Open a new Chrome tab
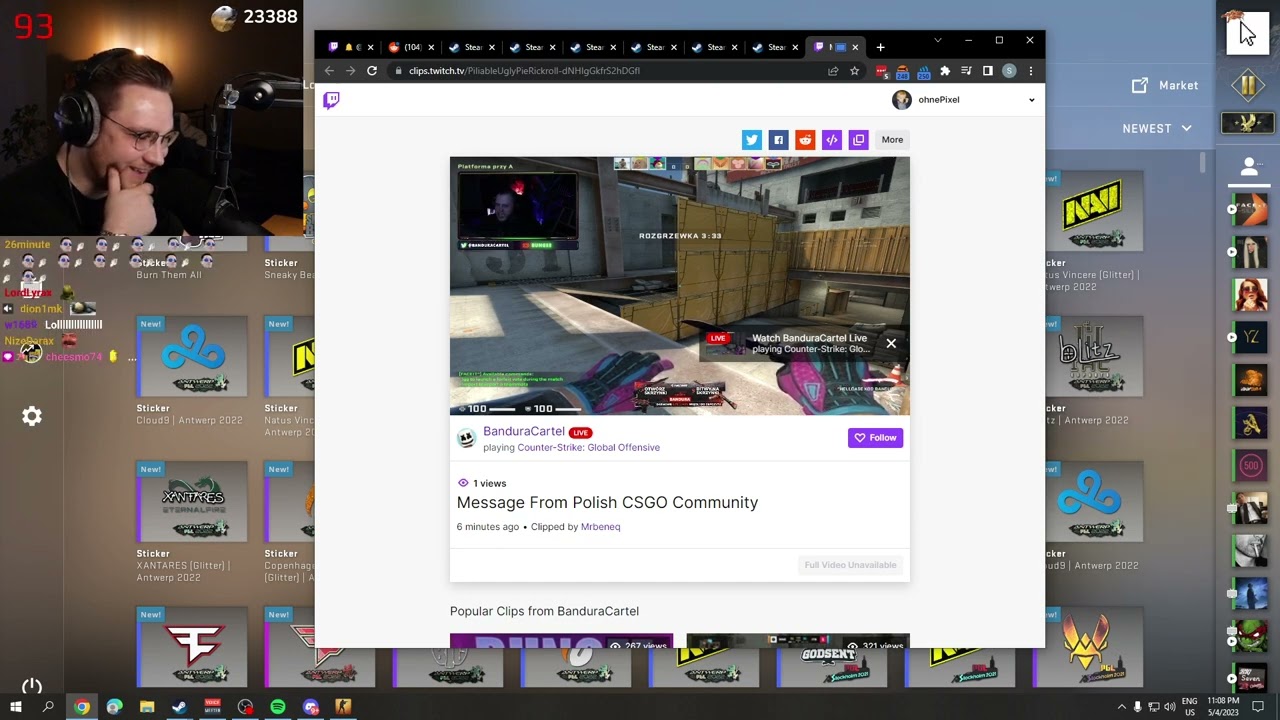This screenshot has width=1280, height=720. pyautogui.click(x=880, y=47)
